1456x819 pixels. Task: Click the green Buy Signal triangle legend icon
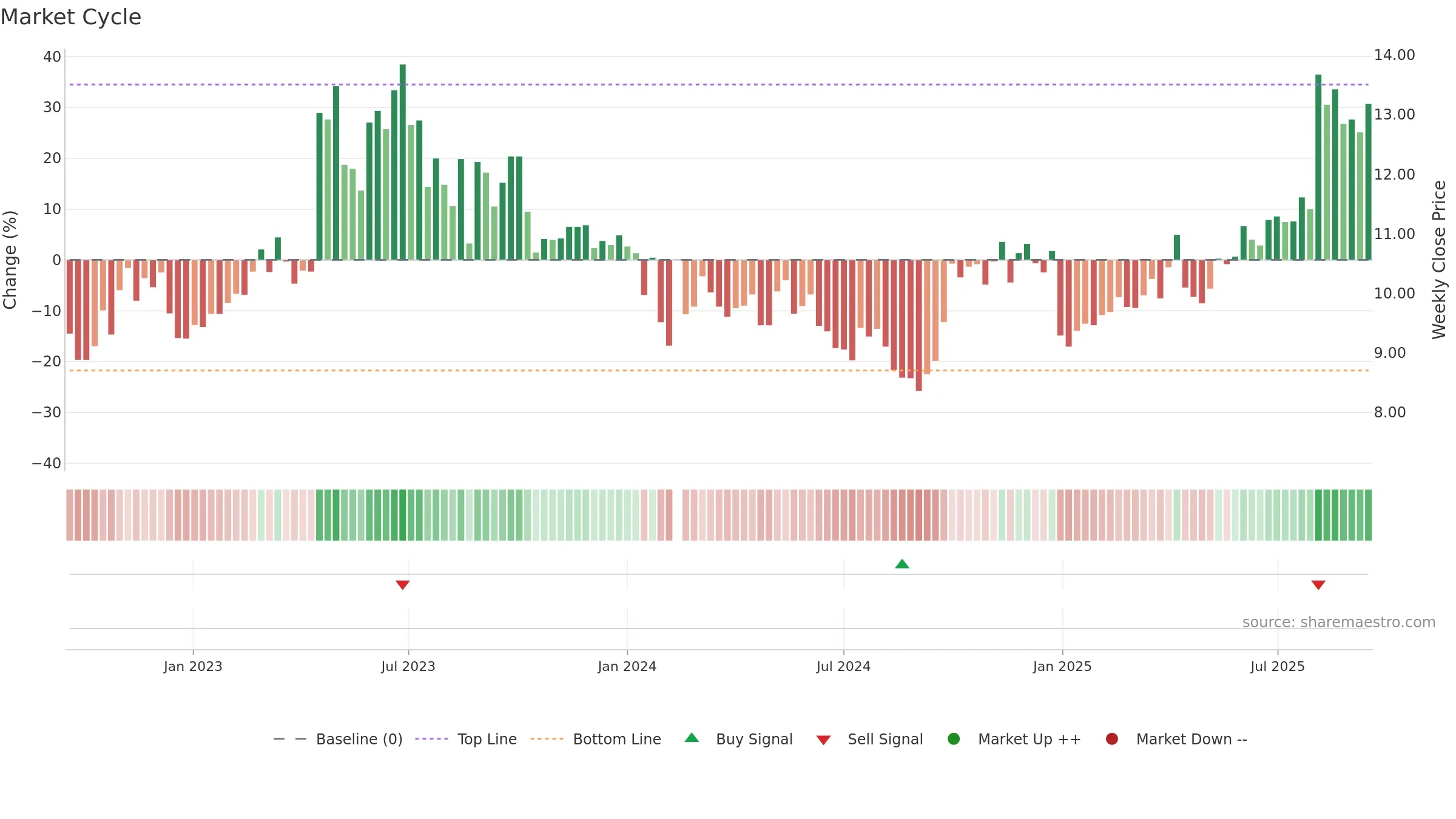692,738
